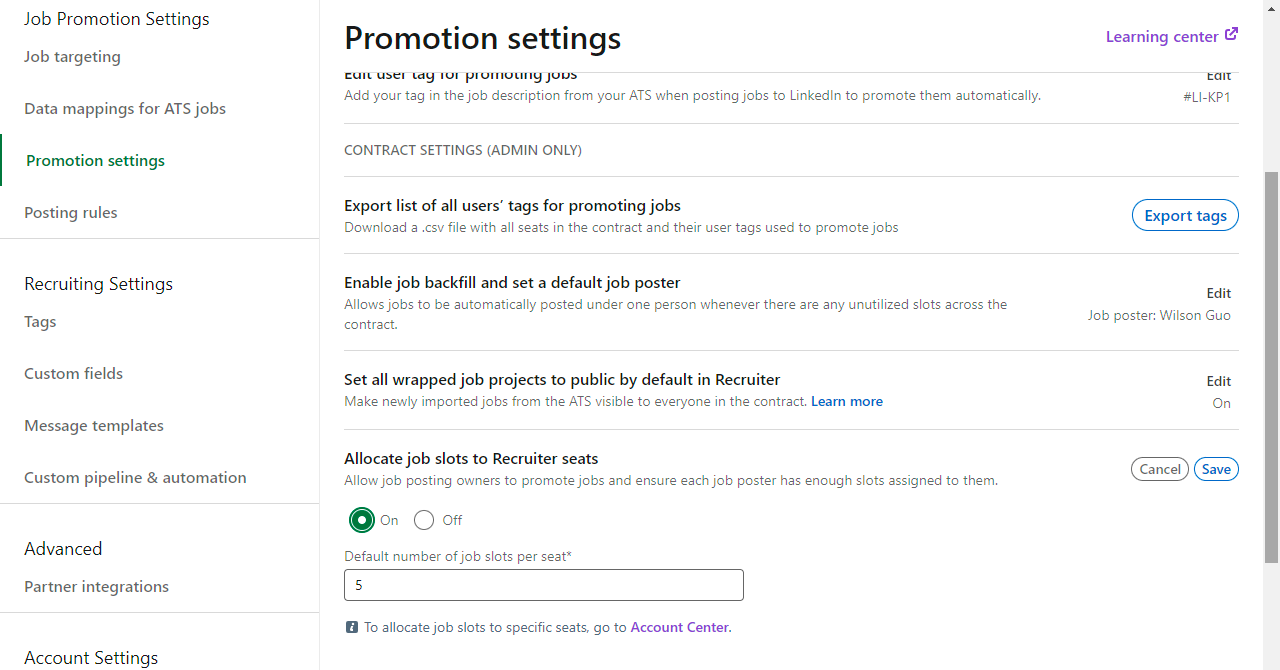The height and width of the screenshot is (670, 1280).
Task: Open Job targeting settings
Action: point(72,57)
